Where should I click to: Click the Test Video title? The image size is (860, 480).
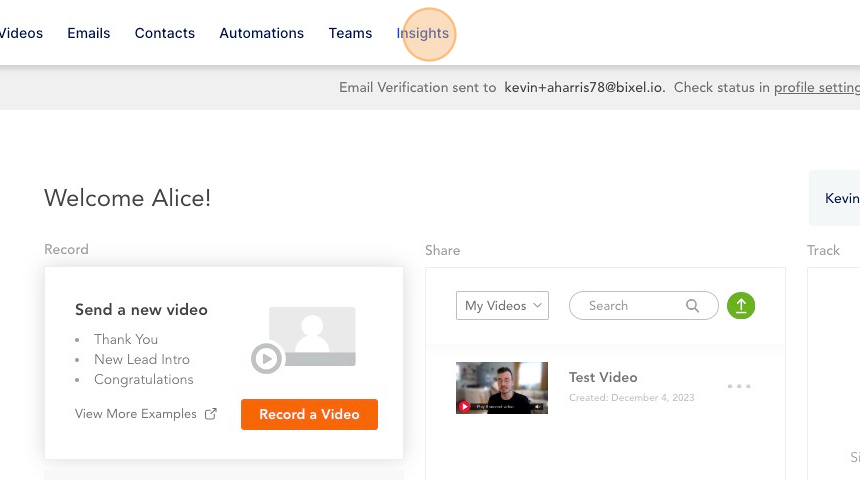tap(603, 377)
